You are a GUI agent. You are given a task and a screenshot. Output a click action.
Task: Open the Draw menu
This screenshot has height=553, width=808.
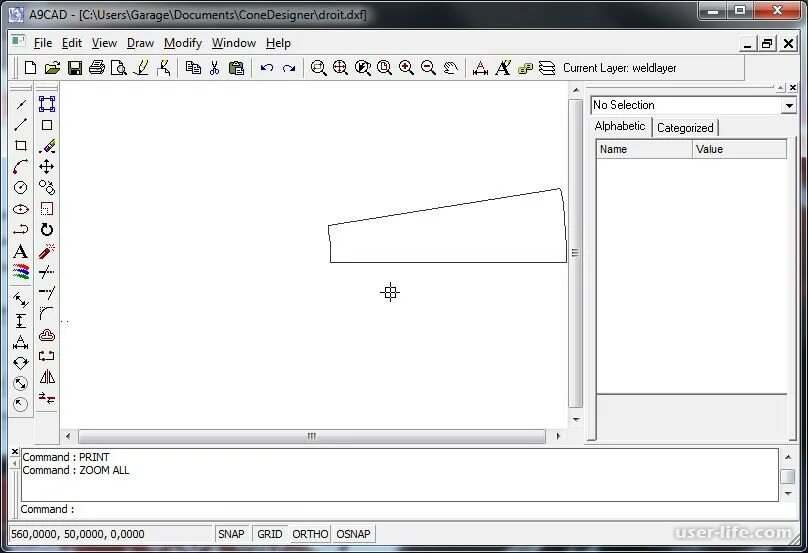[140, 43]
